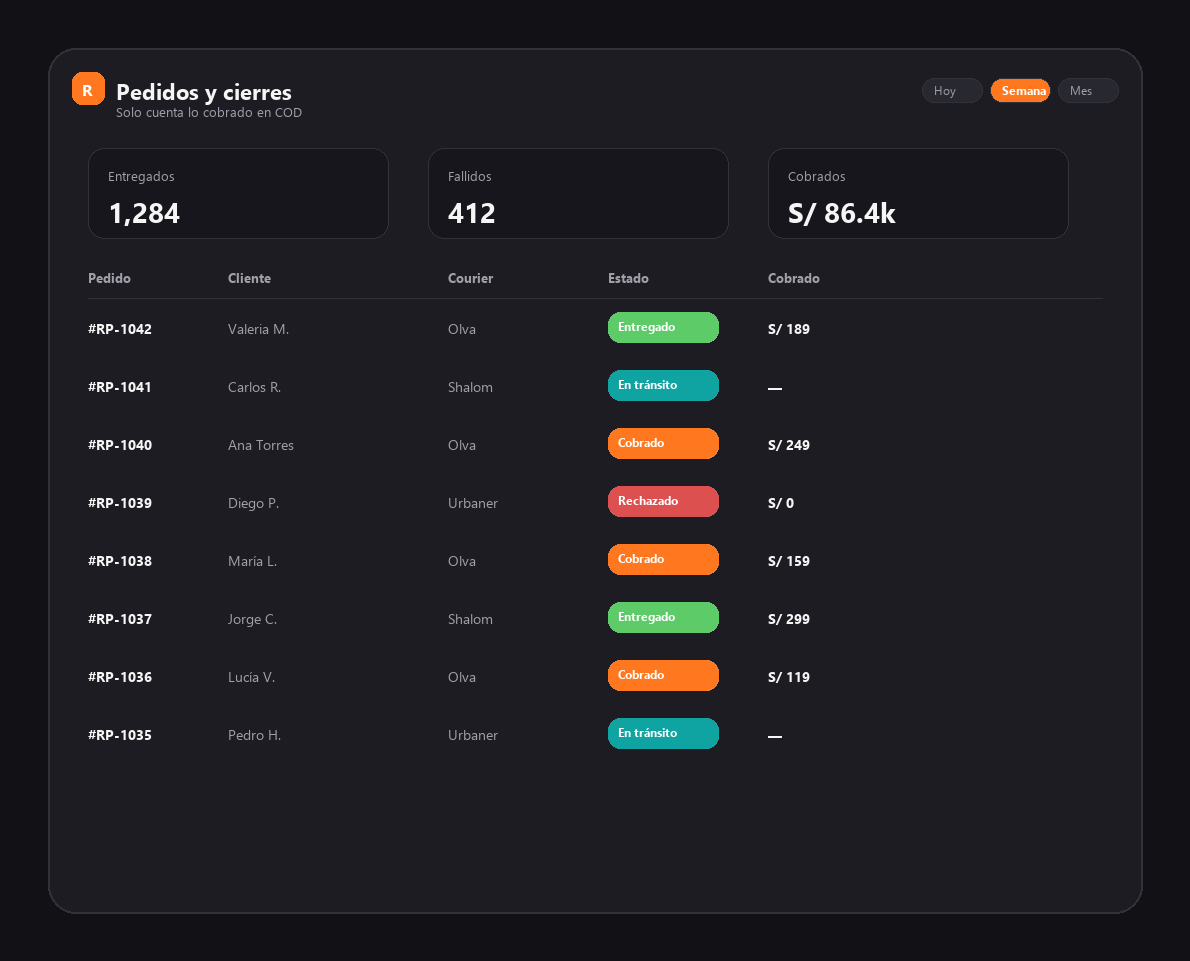Click the S/ 159 amount
1190x961 pixels.
click(x=789, y=561)
